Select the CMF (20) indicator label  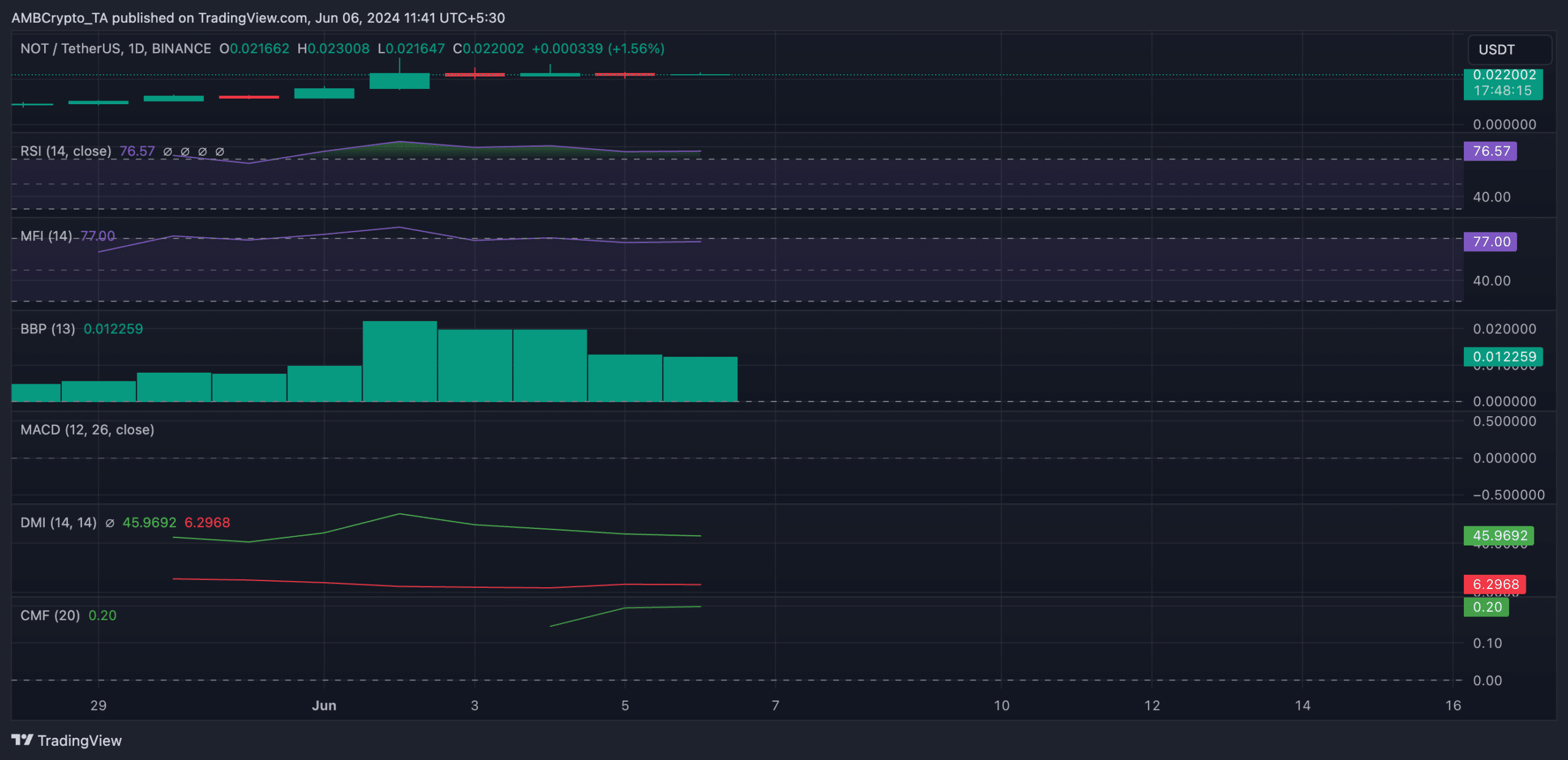[50, 615]
